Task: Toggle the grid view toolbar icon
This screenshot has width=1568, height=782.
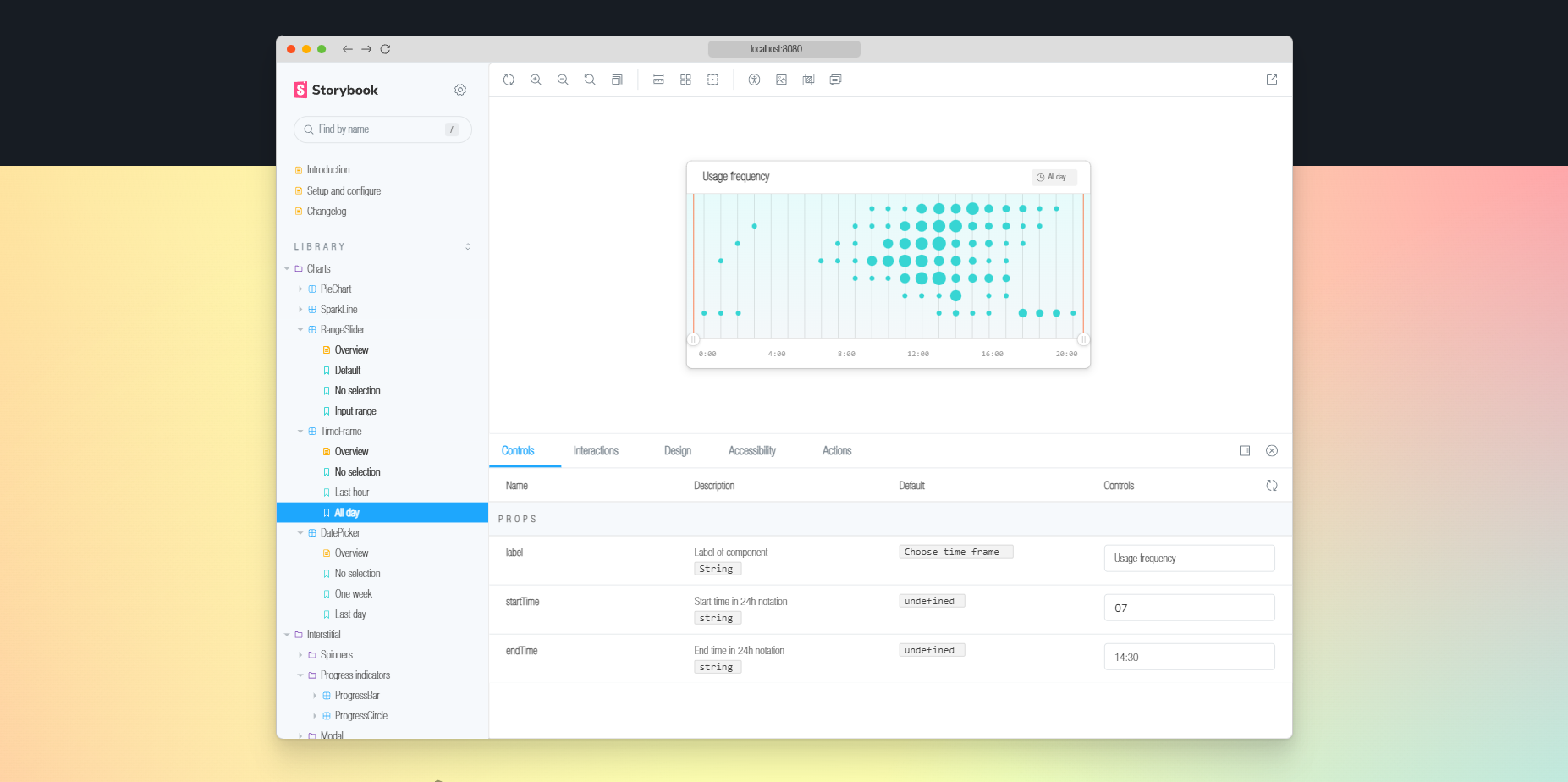Action: pyautogui.click(x=685, y=80)
